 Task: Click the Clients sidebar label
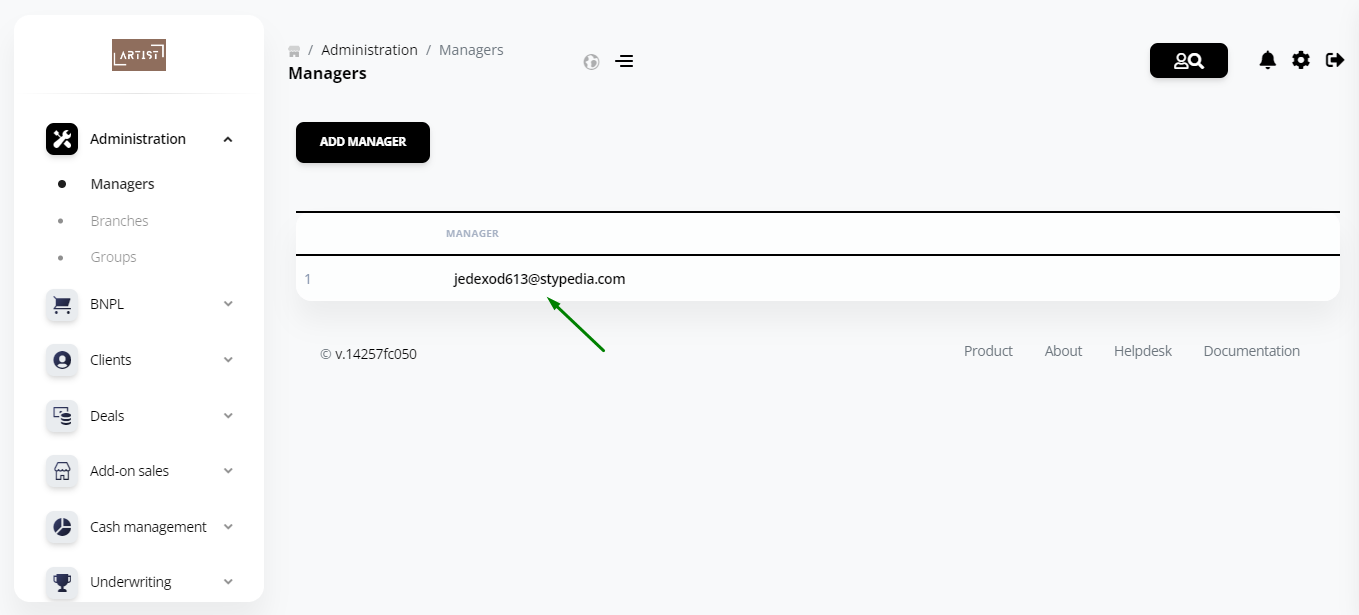[x=110, y=360]
